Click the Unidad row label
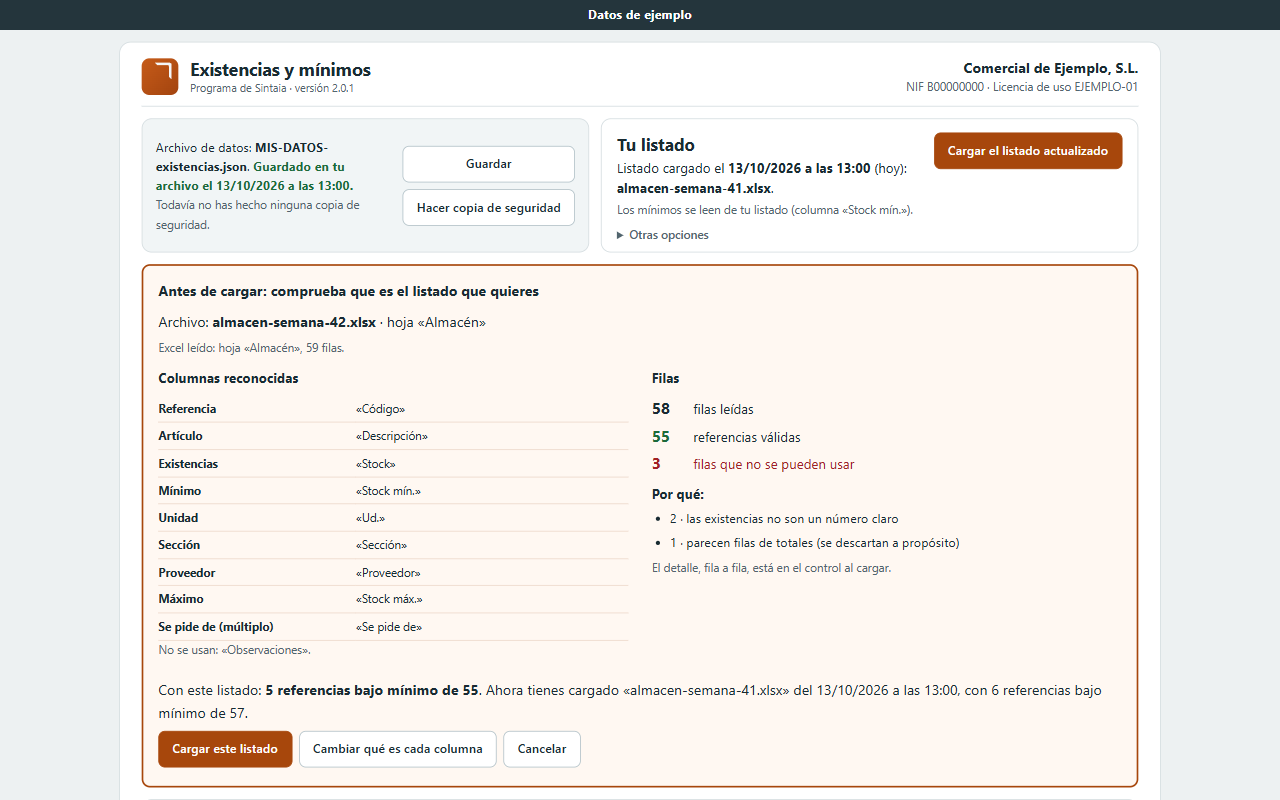Image resolution: width=1280 pixels, height=800 pixels. 178,518
